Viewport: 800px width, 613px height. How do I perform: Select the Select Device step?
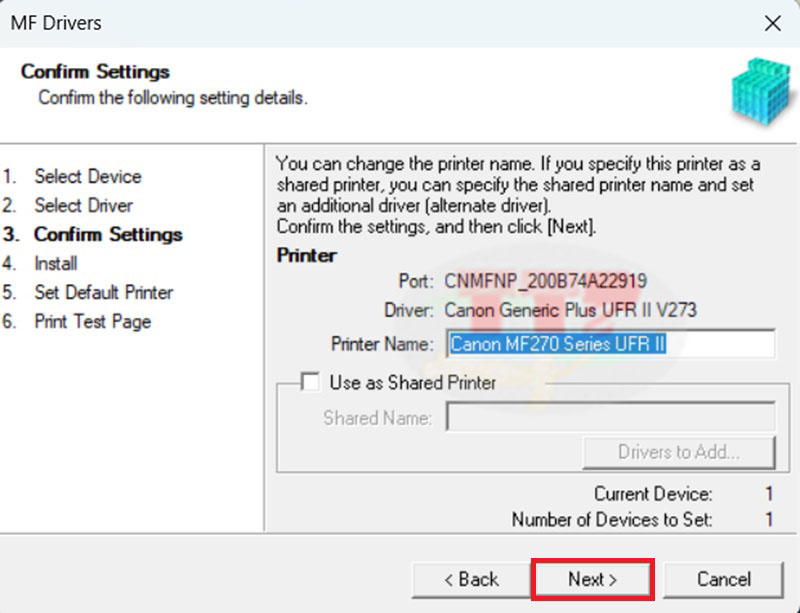(87, 176)
